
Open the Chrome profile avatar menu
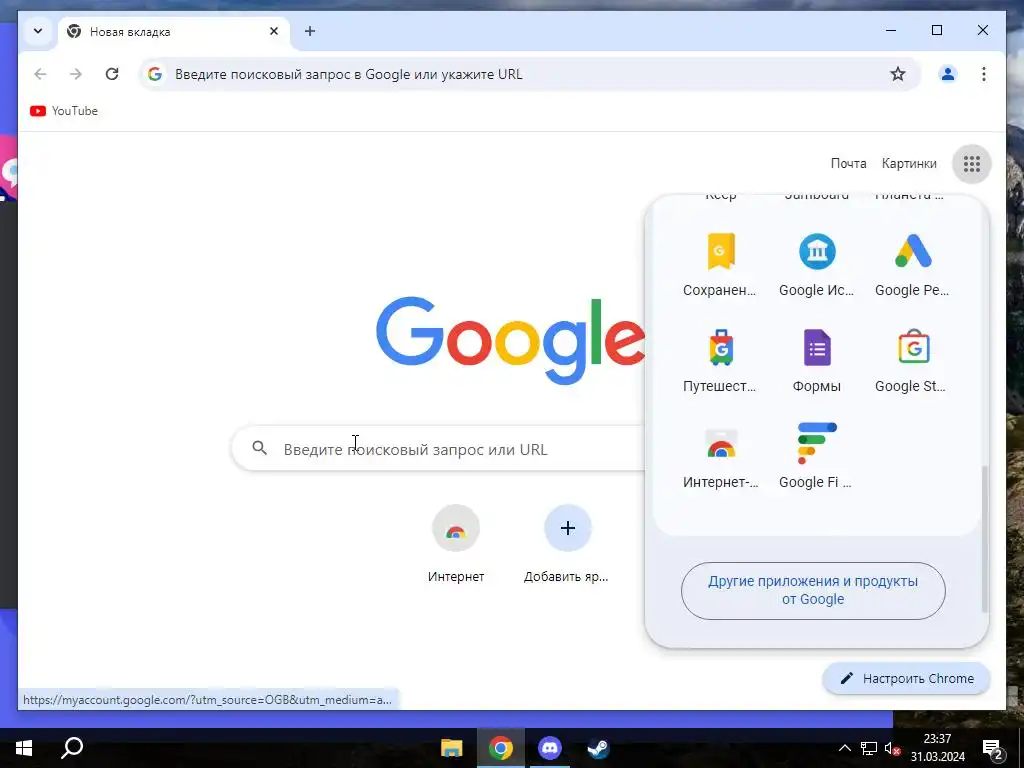point(948,74)
